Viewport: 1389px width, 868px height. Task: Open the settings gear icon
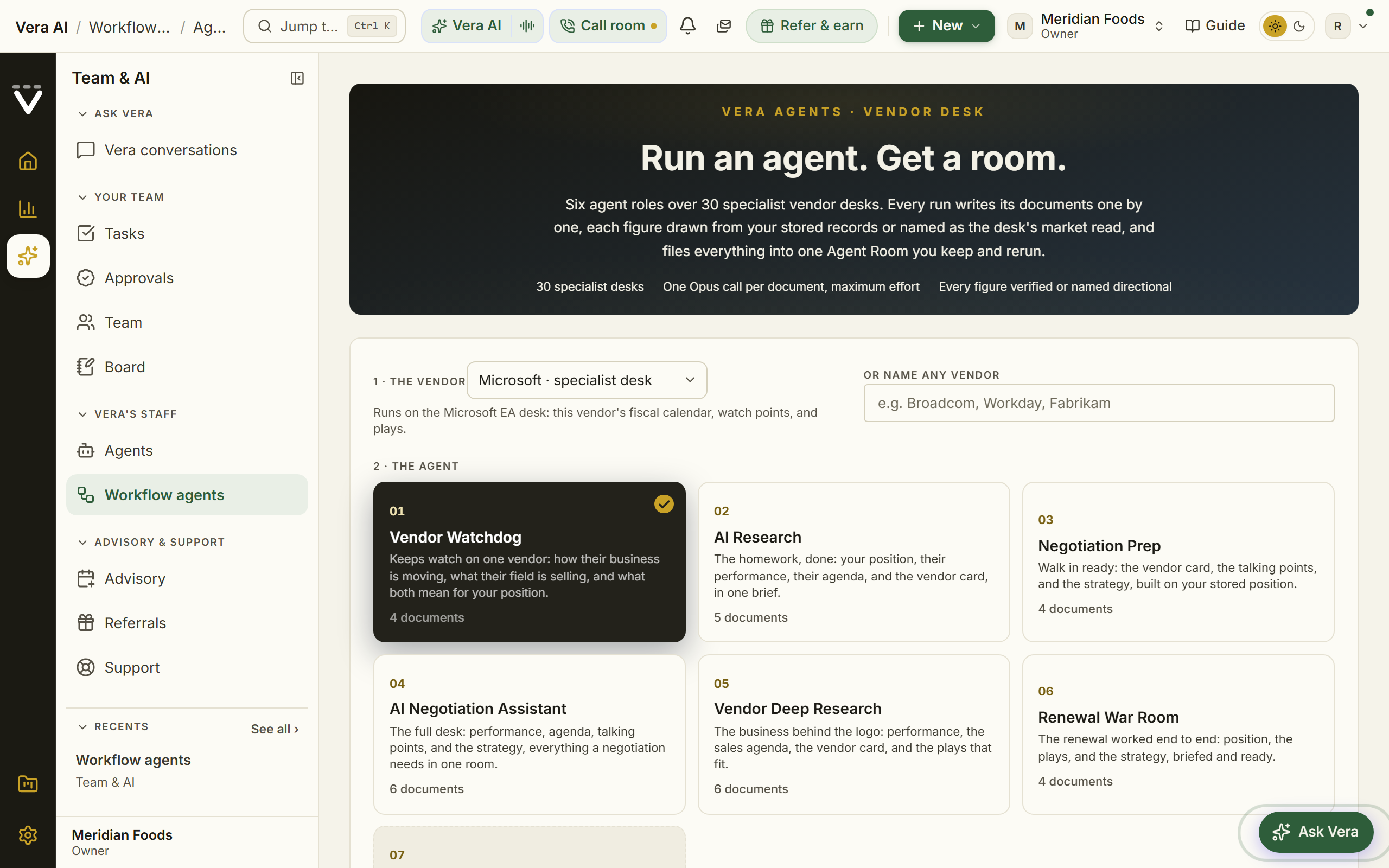(x=28, y=835)
